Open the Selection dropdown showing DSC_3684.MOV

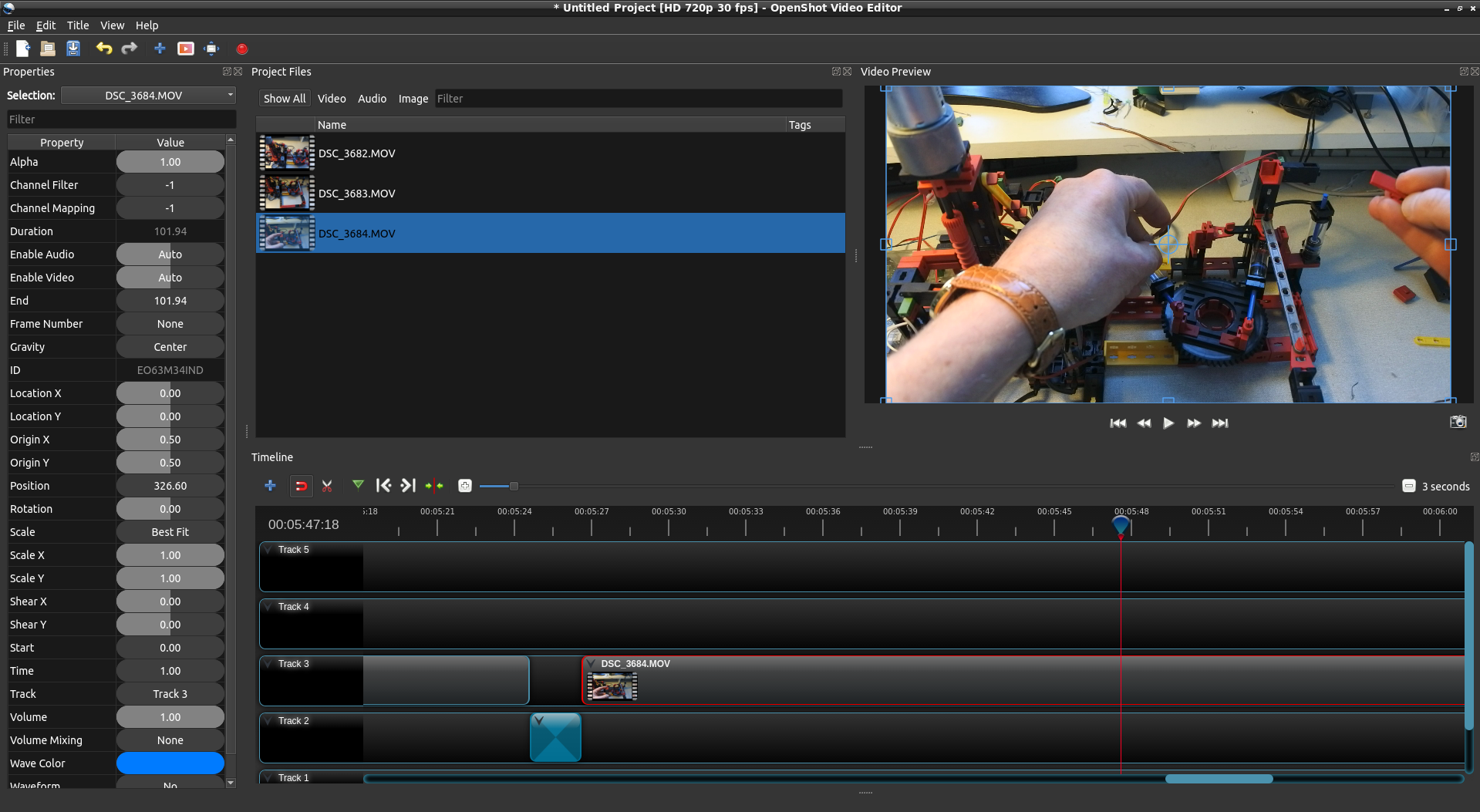pyautogui.click(x=148, y=95)
